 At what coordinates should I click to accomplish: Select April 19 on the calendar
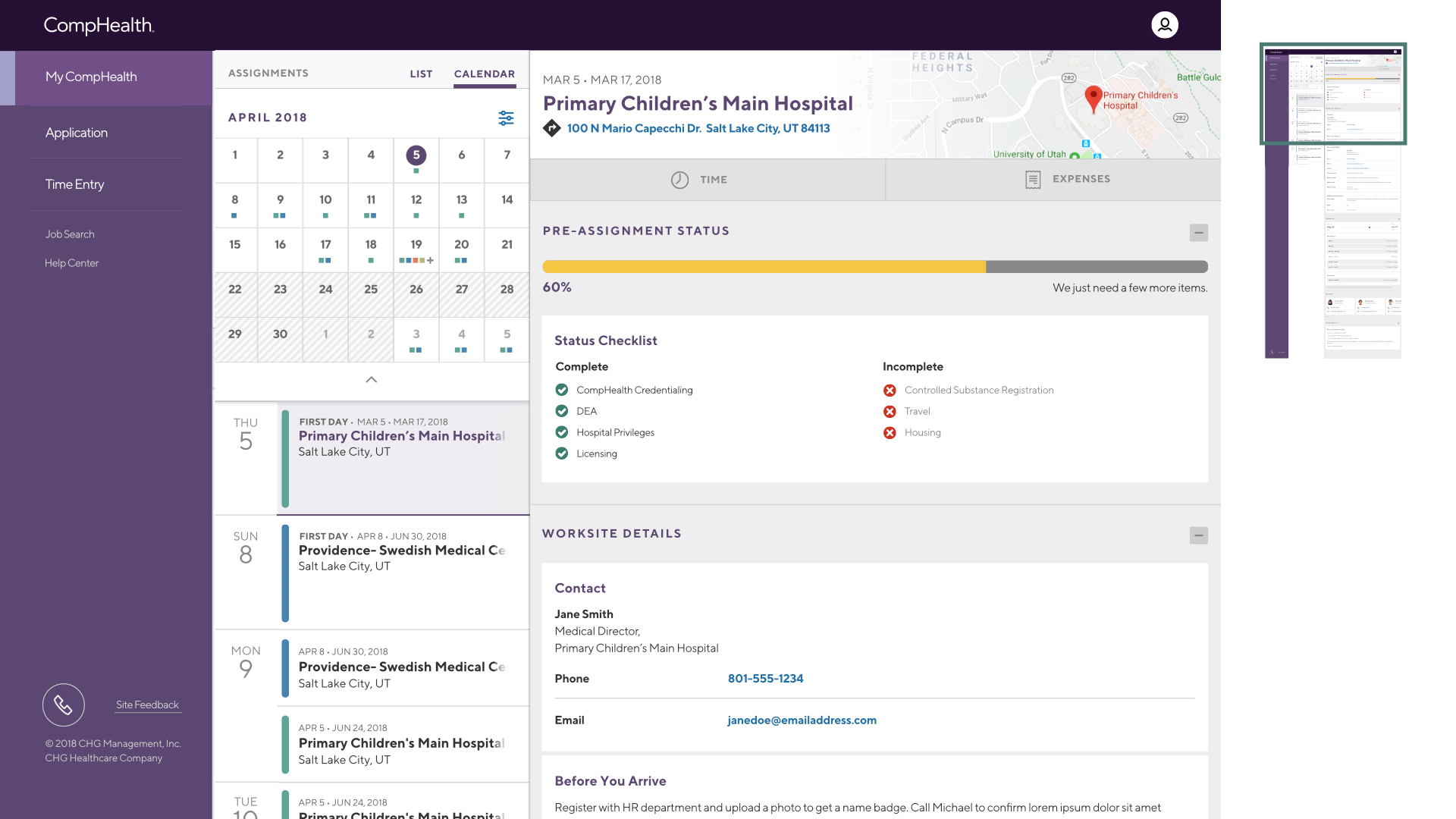(x=416, y=249)
